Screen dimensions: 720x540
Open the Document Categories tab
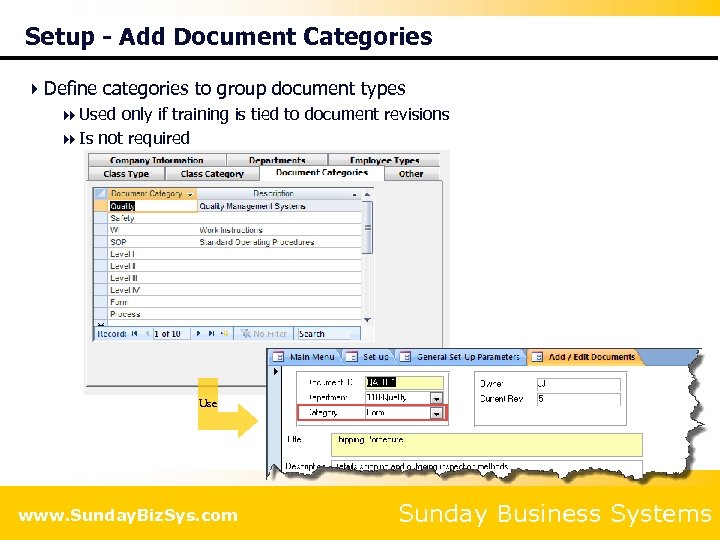[x=322, y=173]
